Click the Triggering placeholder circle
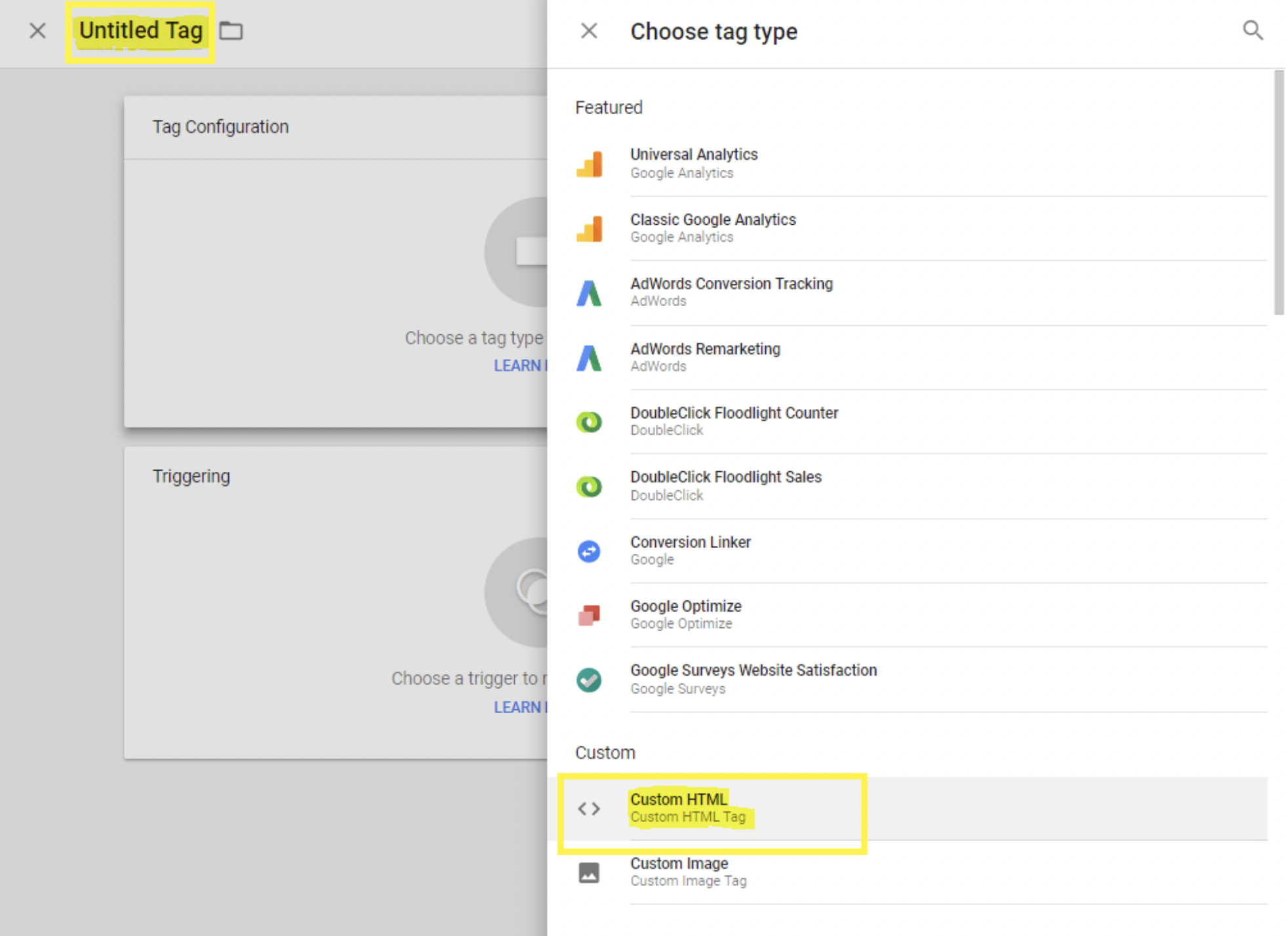Image resolution: width=1288 pixels, height=936 pixels. 516,593
